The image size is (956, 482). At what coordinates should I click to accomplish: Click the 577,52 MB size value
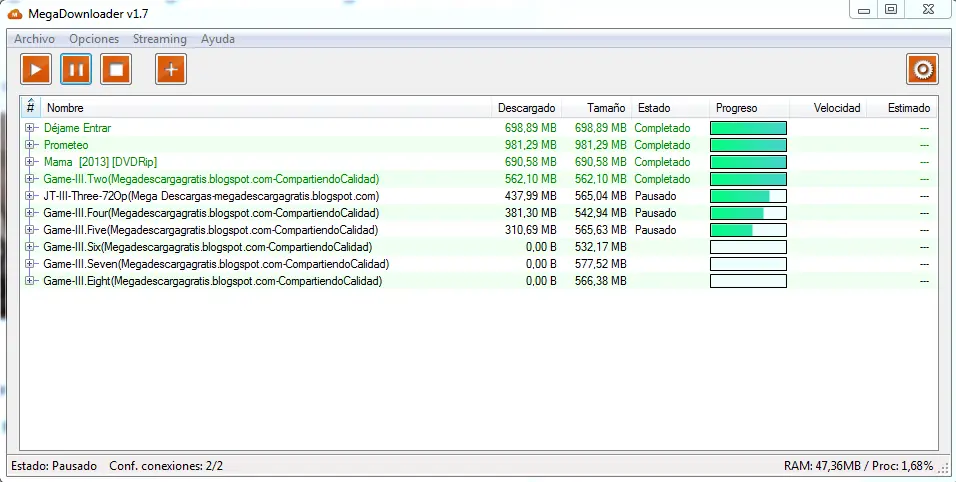point(601,264)
